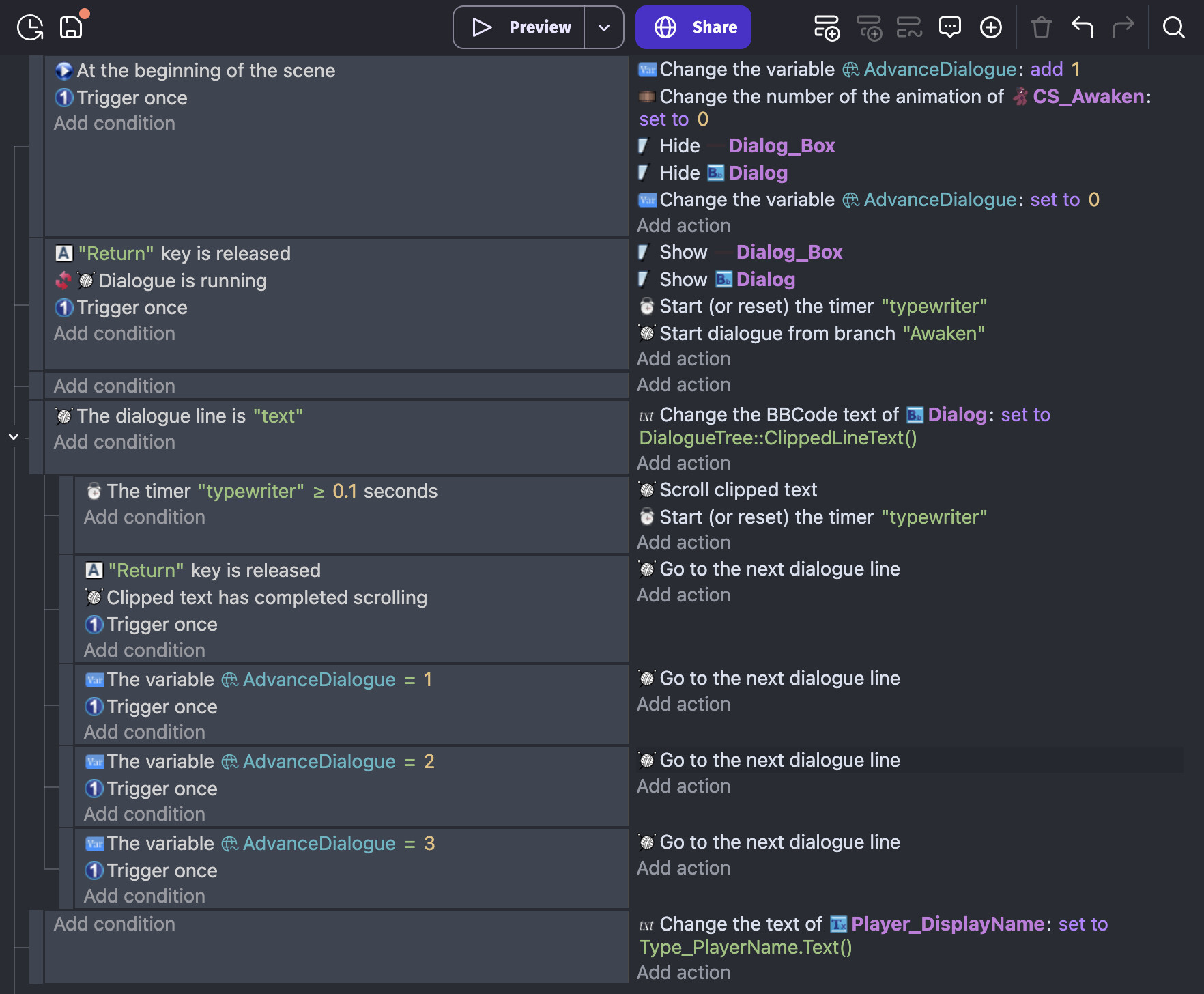This screenshot has width=1204, height=994.
Task: Click the add comment icon
Action: [x=949, y=27]
